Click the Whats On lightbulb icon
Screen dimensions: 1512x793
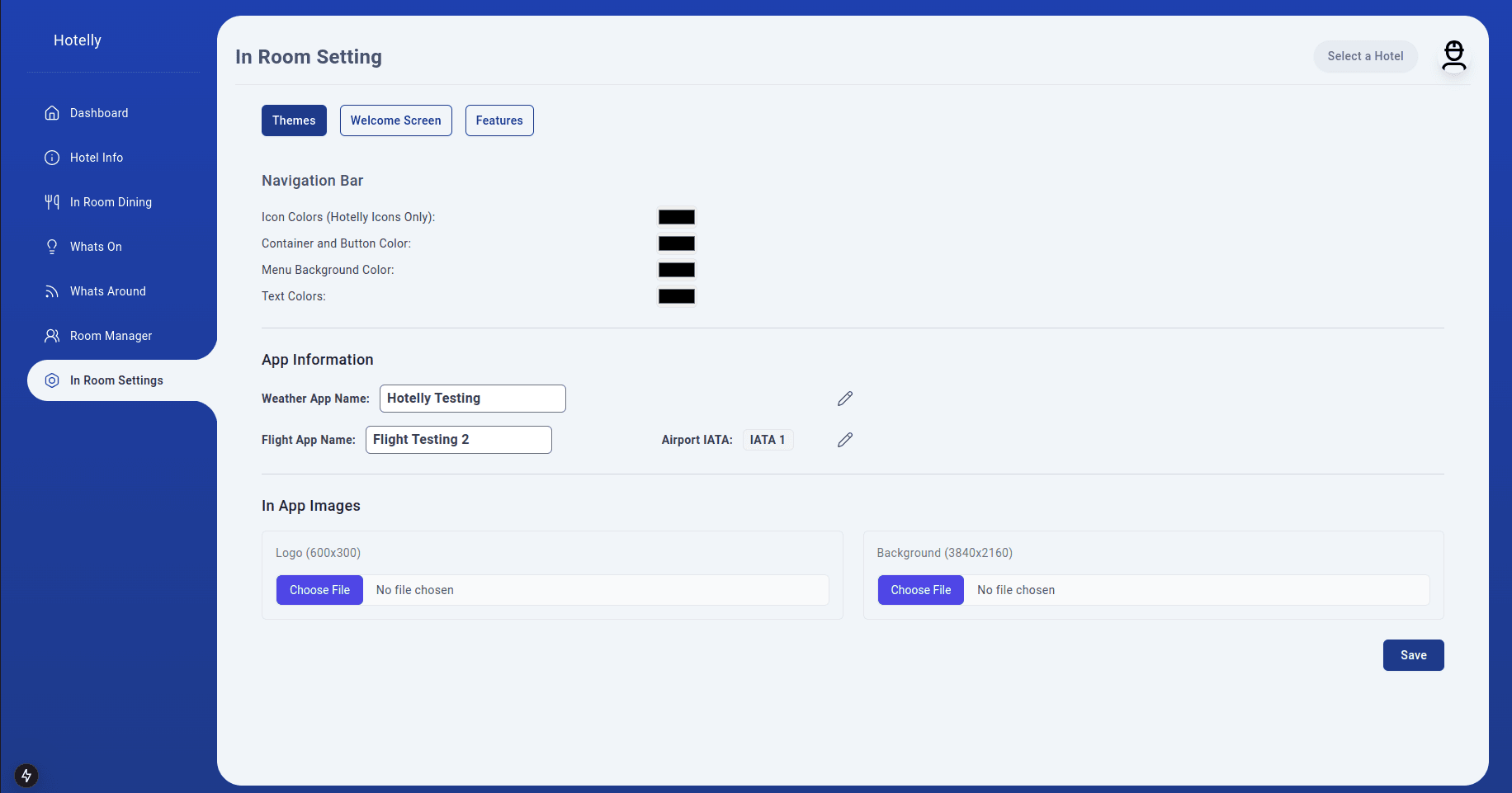tap(52, 247)
